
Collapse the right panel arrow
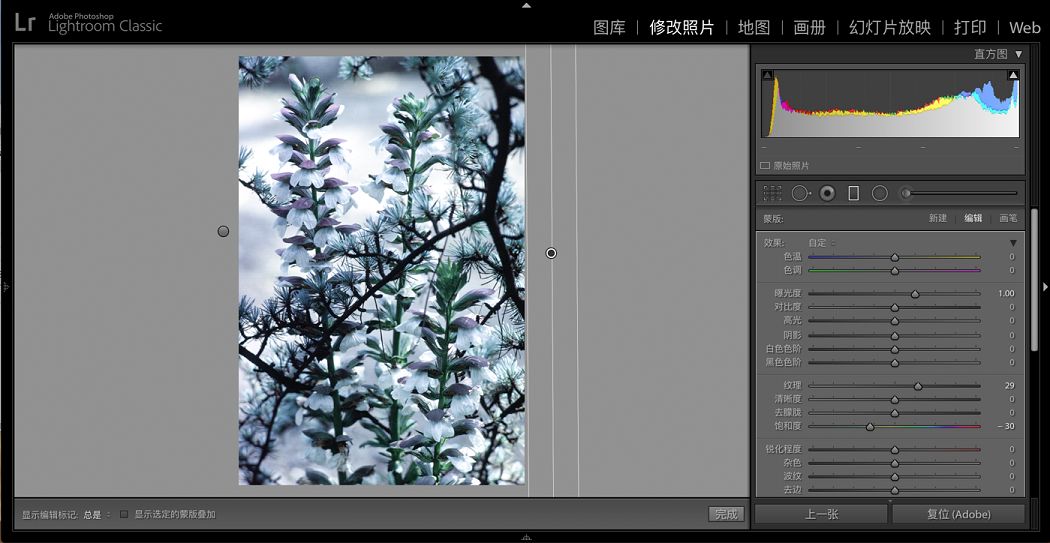[1045, 287]
